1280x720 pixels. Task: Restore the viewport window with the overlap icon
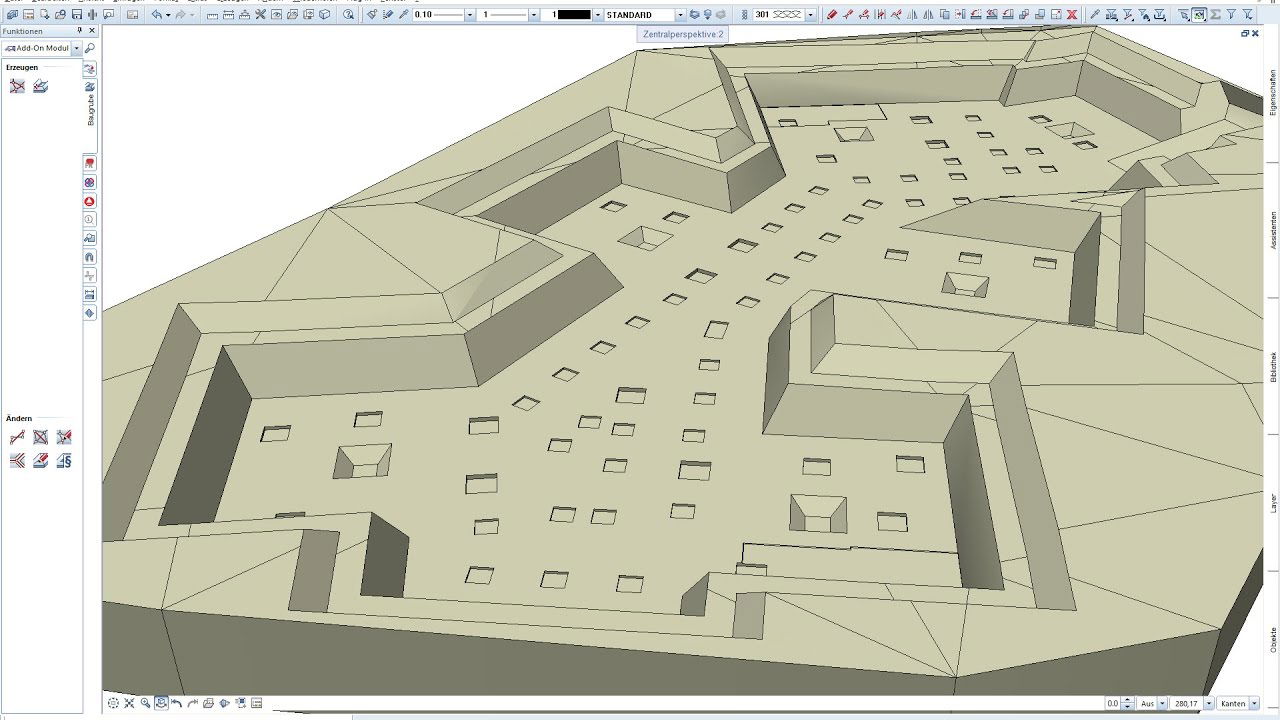[x=1245, y=33]
